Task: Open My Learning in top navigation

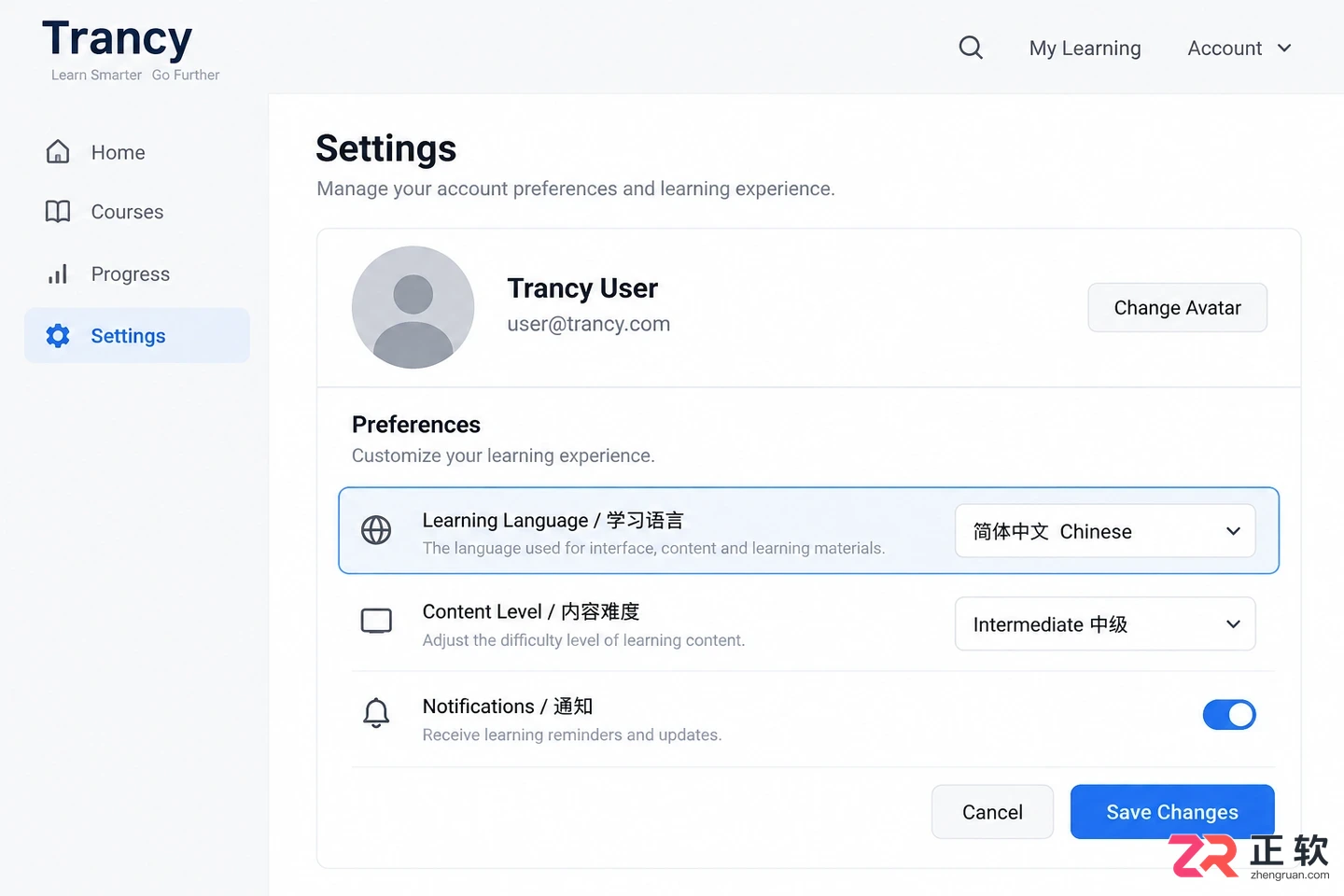Action: coord(1085,49)
